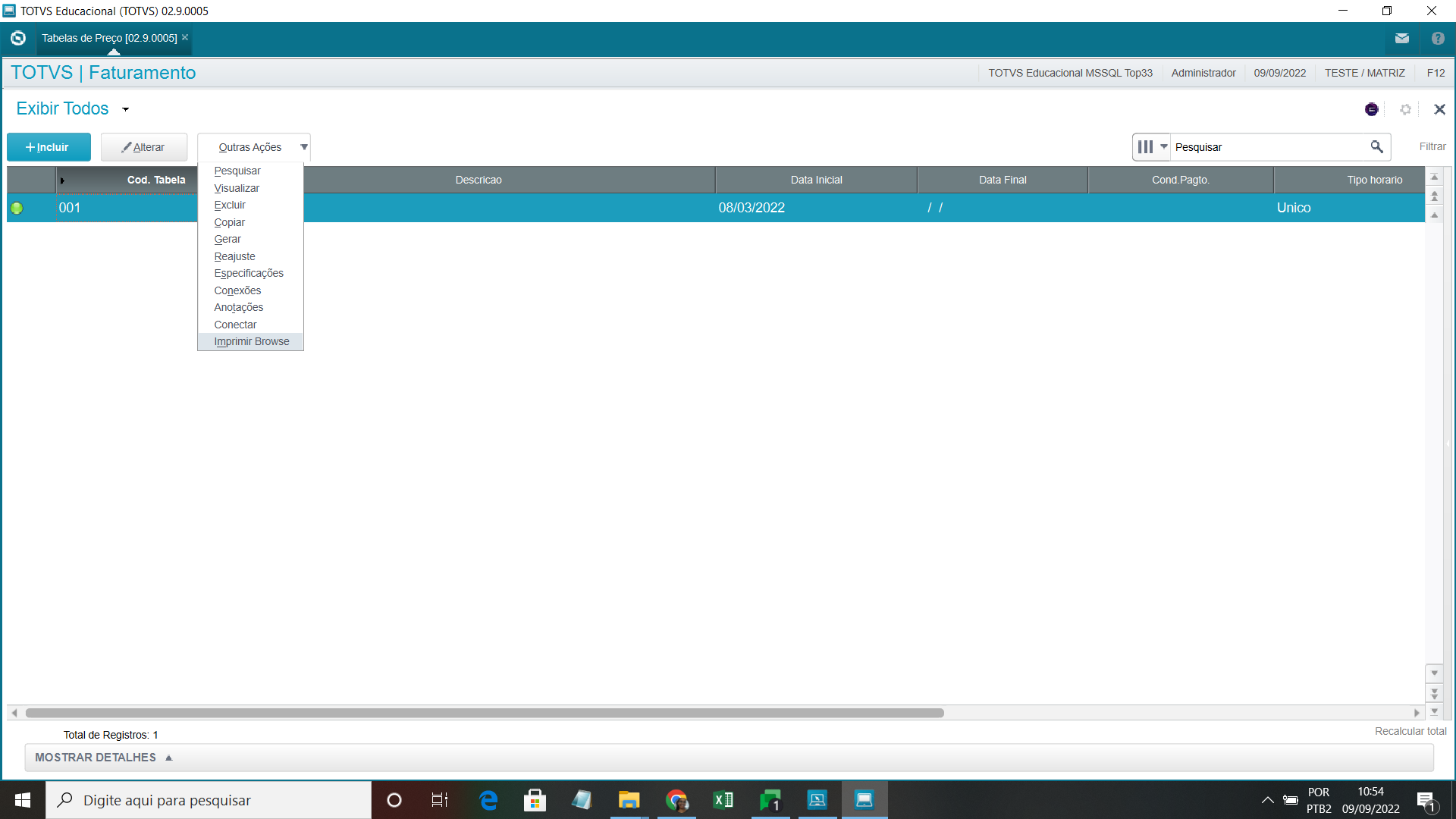Viewport: 1456px width, 819px height.
Task: Expand the Exibir Todos view dropdown
Action: [x=126, y=109]
